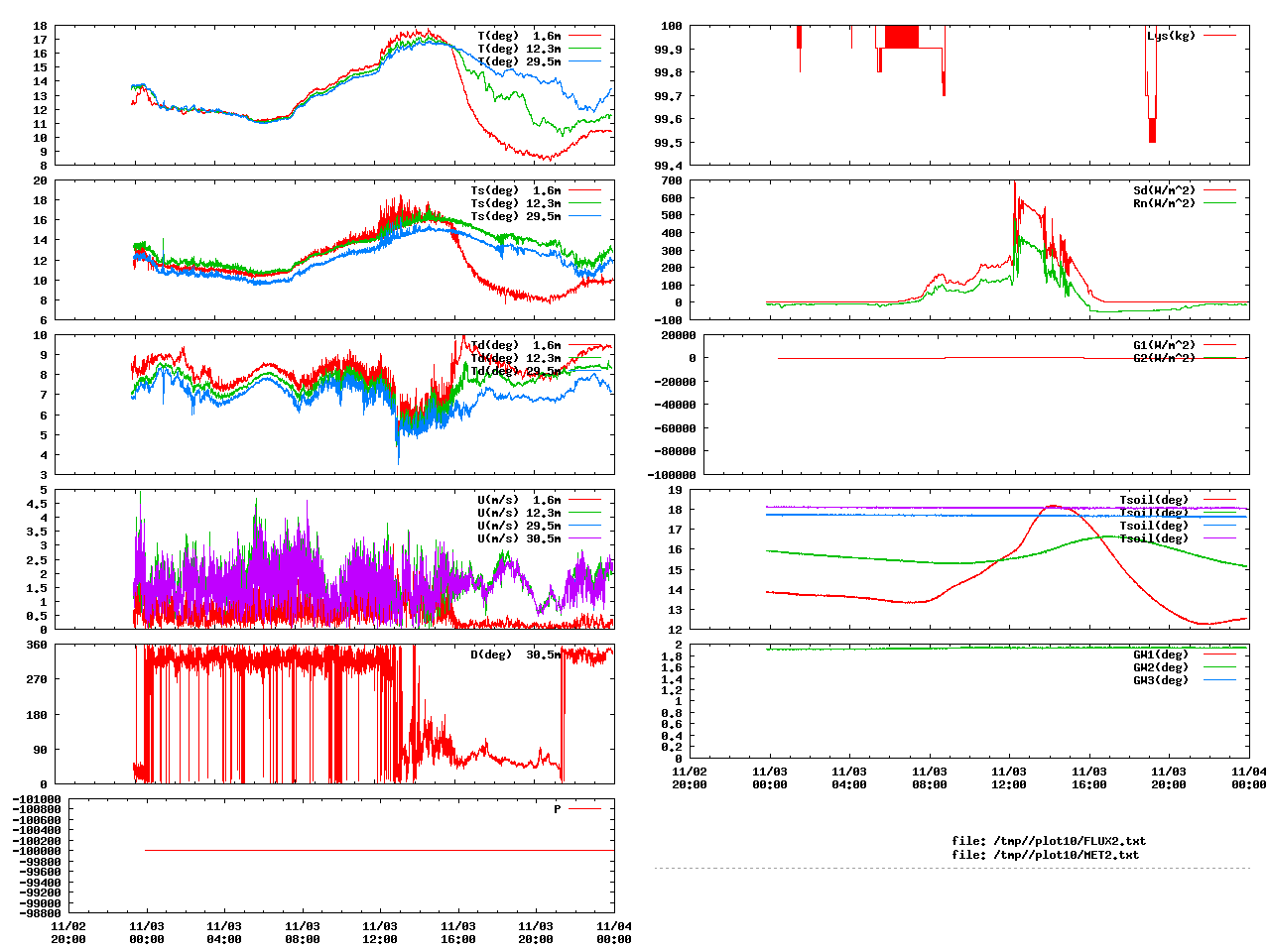This screenshot has height=952, width=1270.
Task: Click the 'G2(W/m^2)' legend label
Action: [x=1165, y=358]
